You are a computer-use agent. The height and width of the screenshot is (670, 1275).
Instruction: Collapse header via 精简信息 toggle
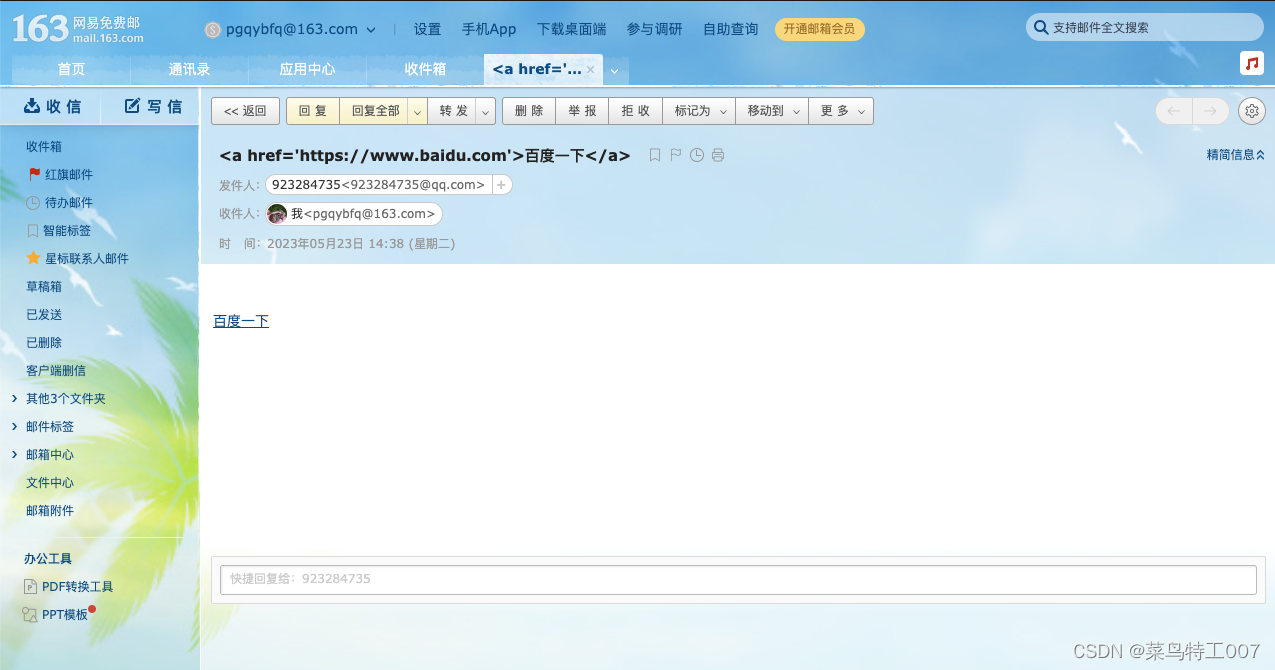coord(1236,155)
